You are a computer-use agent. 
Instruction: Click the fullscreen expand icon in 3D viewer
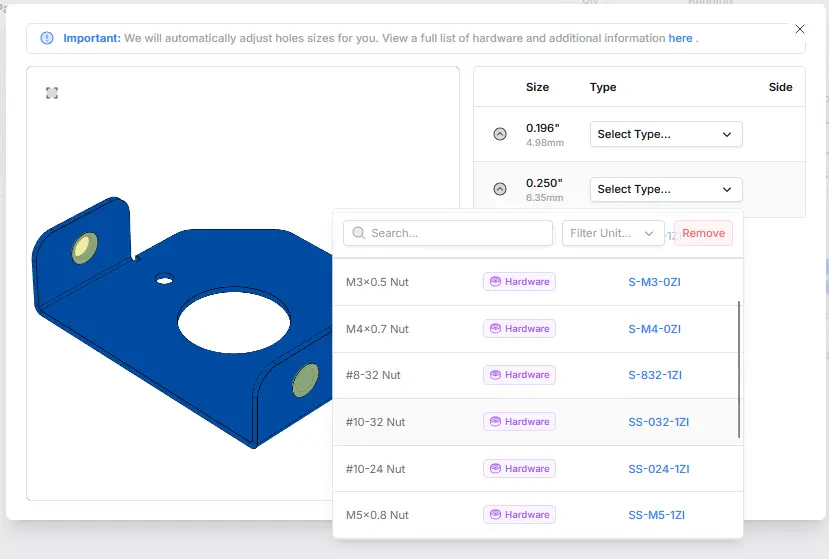pyautogui.click(x=52, y=93)
